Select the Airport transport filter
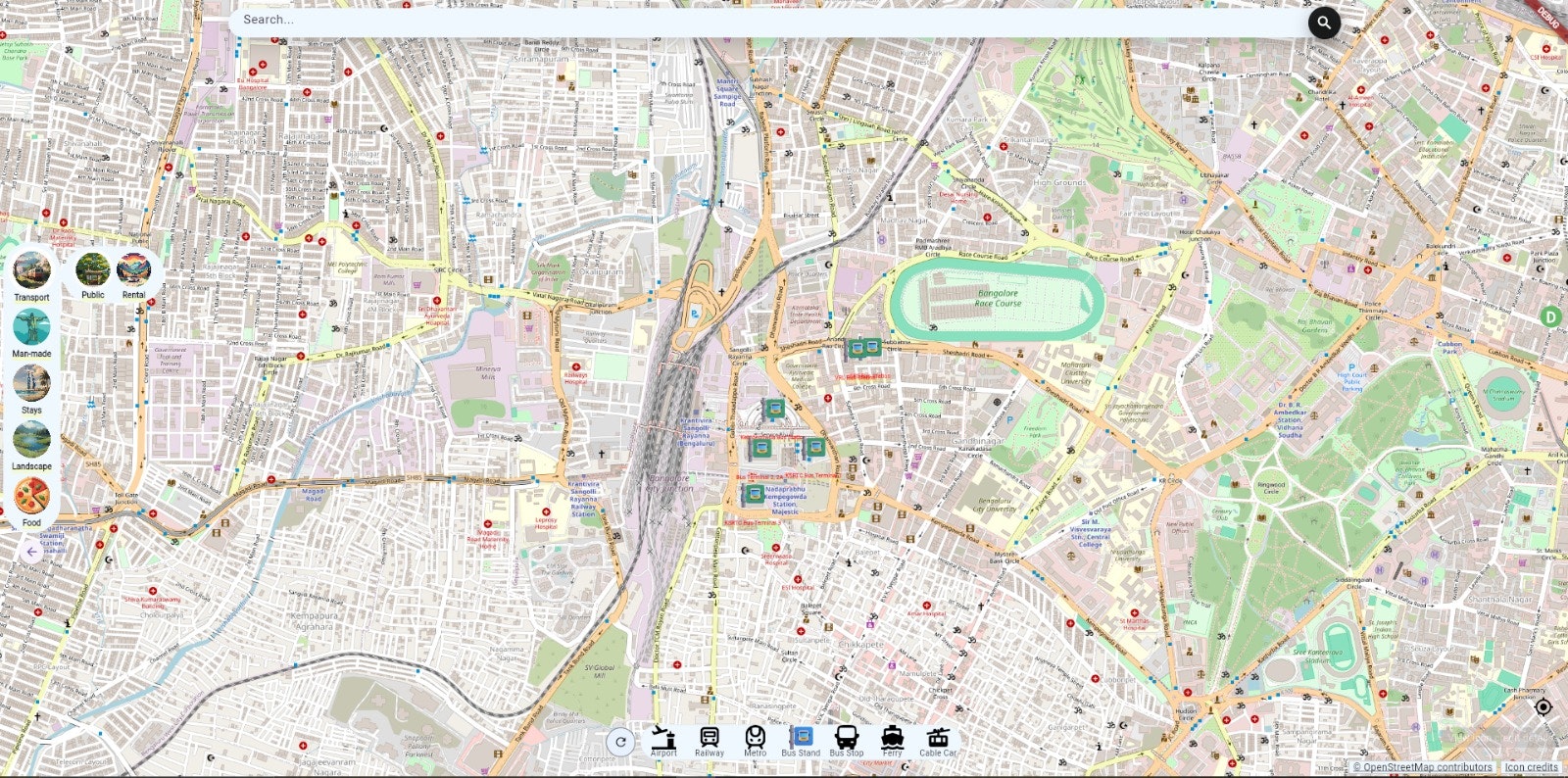This screenshot has height=778, width=1568. pos(663,740)
